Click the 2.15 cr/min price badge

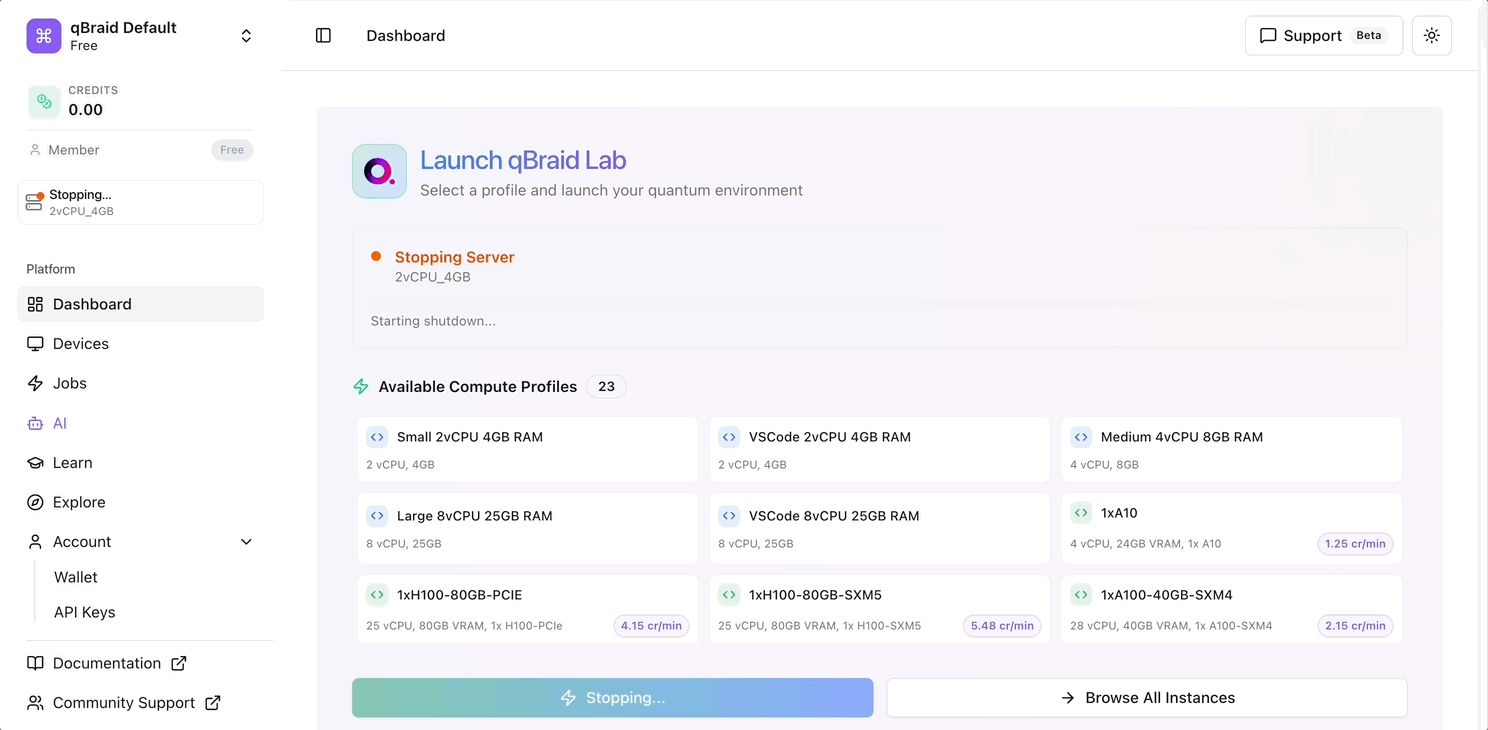coord(1355,626)
